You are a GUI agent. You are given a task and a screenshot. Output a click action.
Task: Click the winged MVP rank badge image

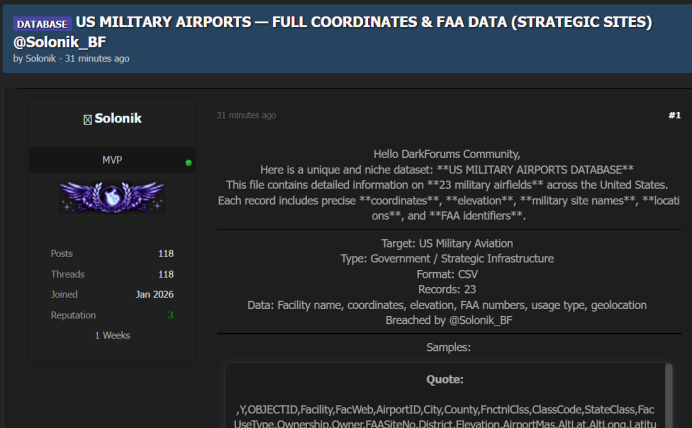point(111,196)
